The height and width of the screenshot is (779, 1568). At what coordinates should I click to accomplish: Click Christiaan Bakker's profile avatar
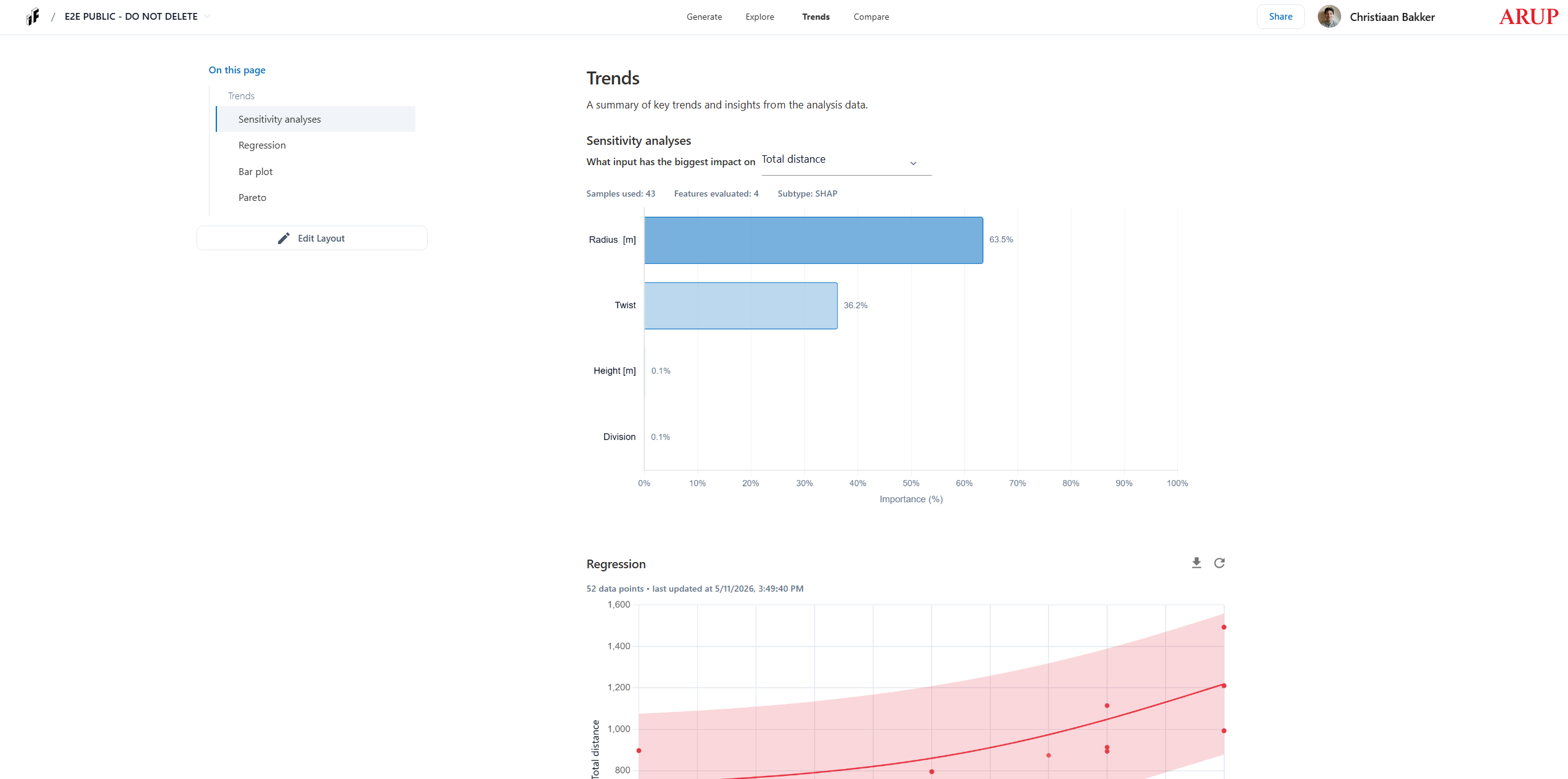(x=1329, y=17)
